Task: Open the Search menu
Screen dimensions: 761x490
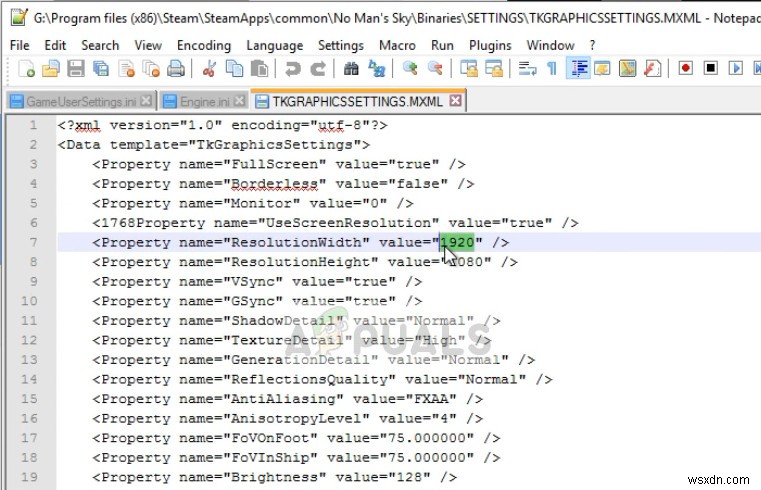Action: pyautogui.click(x=100, y=46)
